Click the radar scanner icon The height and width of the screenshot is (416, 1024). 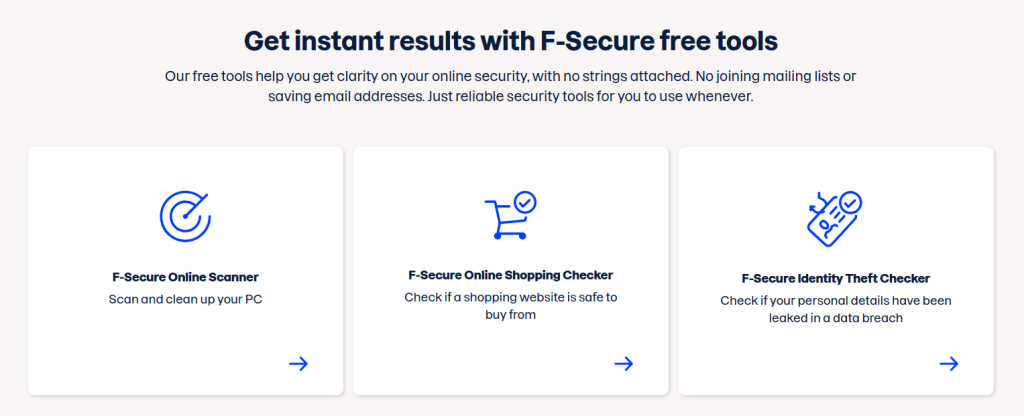185,214
